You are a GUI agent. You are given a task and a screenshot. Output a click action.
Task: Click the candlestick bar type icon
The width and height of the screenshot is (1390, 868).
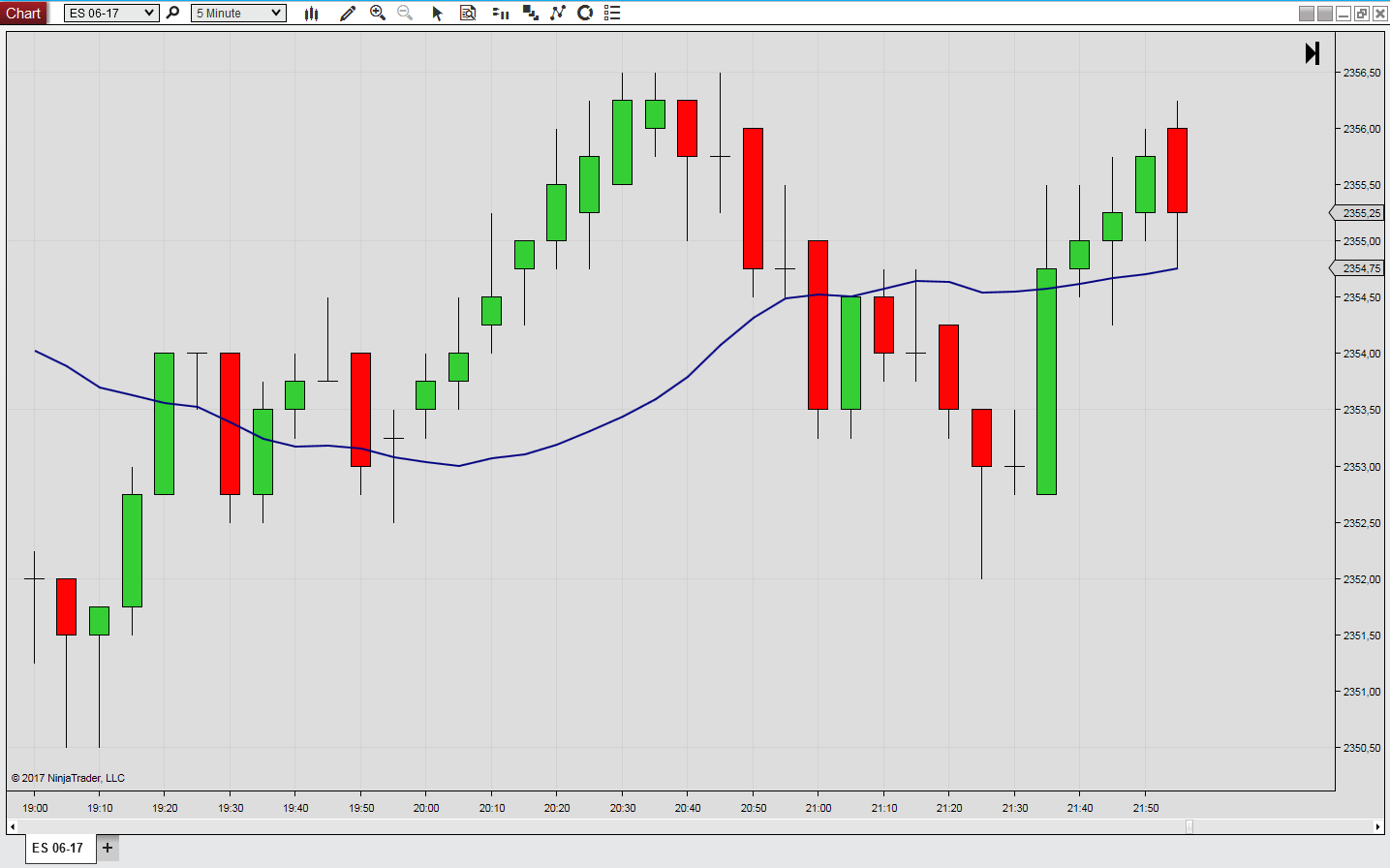point(312,13)
